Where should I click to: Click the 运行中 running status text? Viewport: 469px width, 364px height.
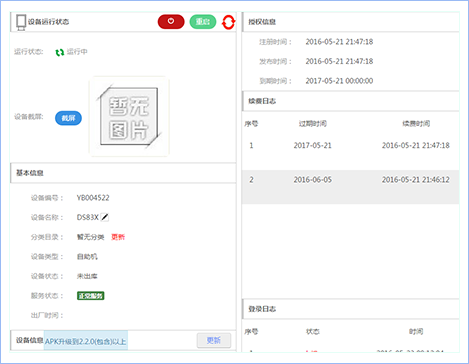(x=77, y=52)
